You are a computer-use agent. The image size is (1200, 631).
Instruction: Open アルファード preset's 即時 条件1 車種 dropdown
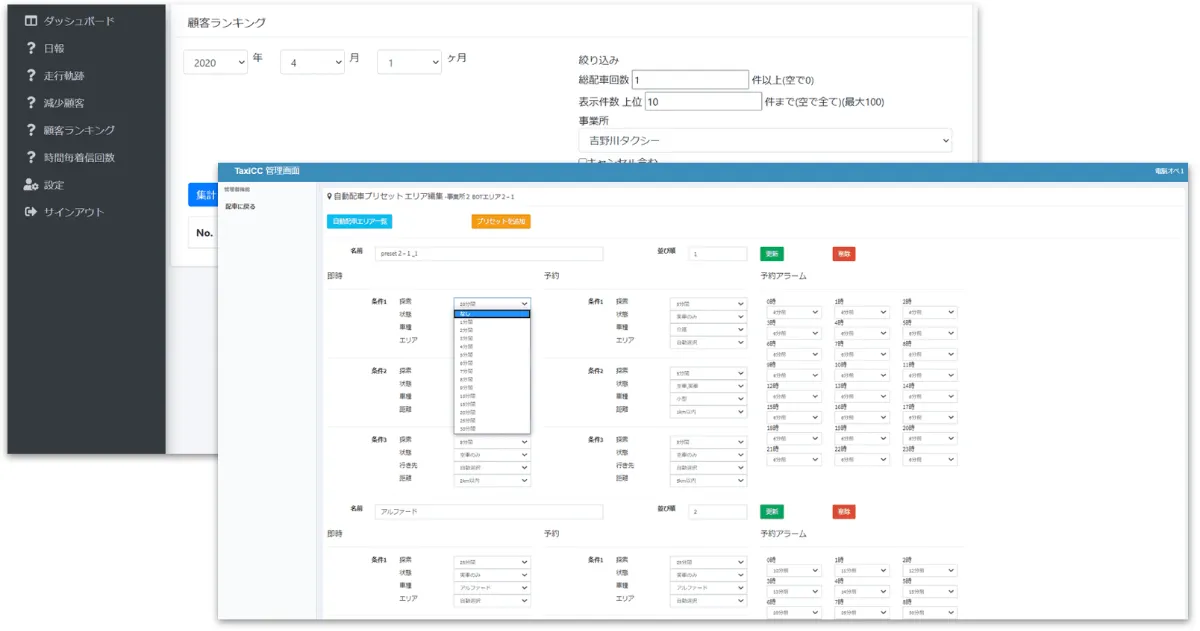click(x=492, y=587)
